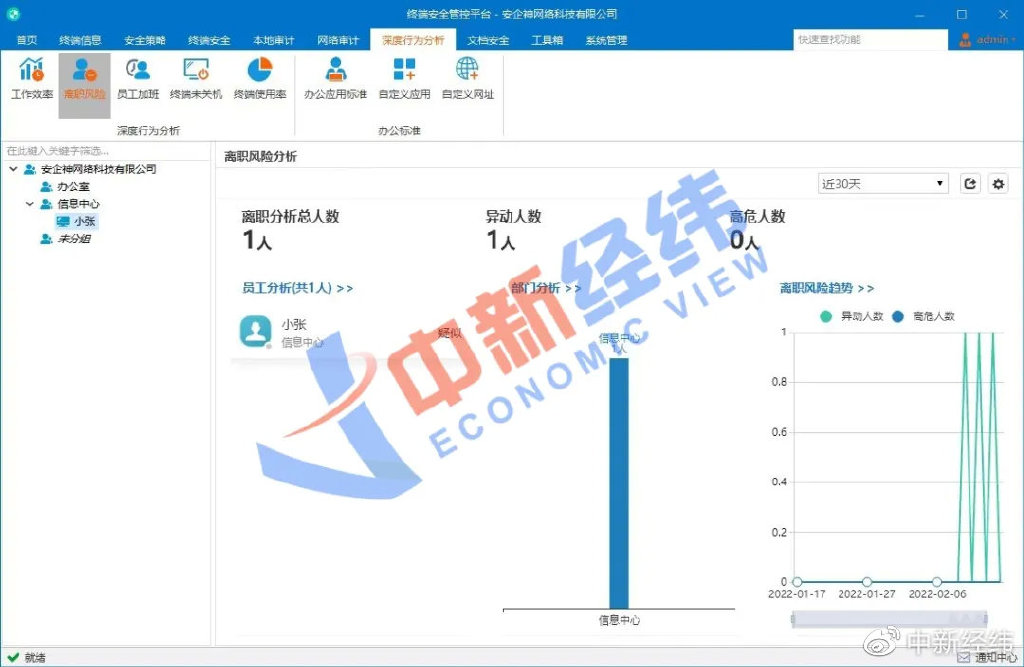Viewport: 1024px width, 667px height.
Task: Open the 自定义应用 tool
Action: [404, 78]
